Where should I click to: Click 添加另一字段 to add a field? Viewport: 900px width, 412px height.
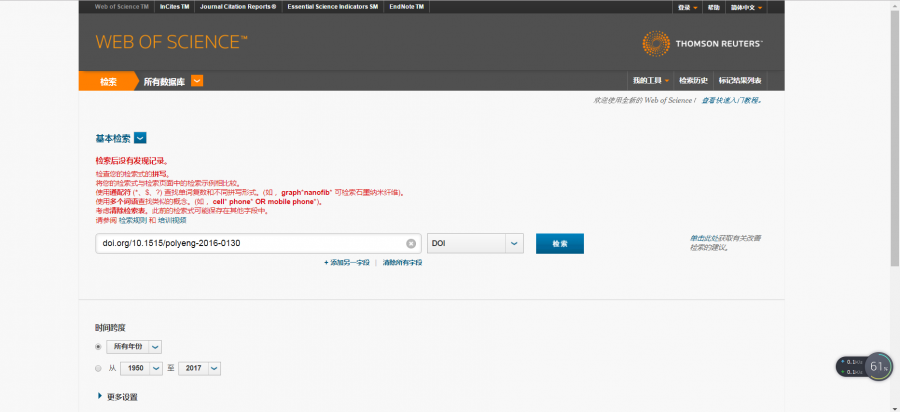coord(347,262)
